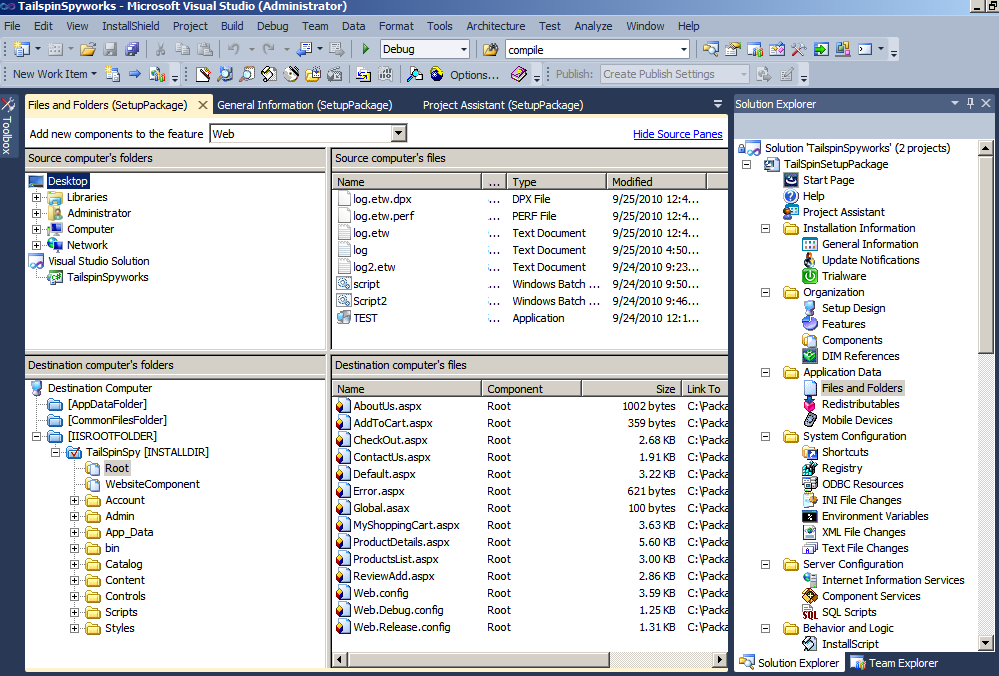Open the feature selection combo box arrow

point(399,134)
